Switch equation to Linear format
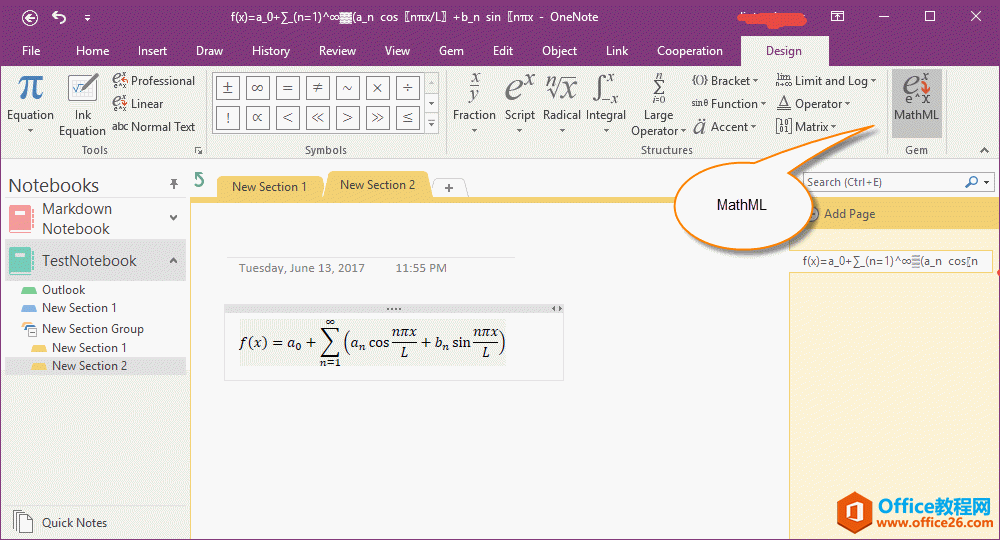 point(138,103)
